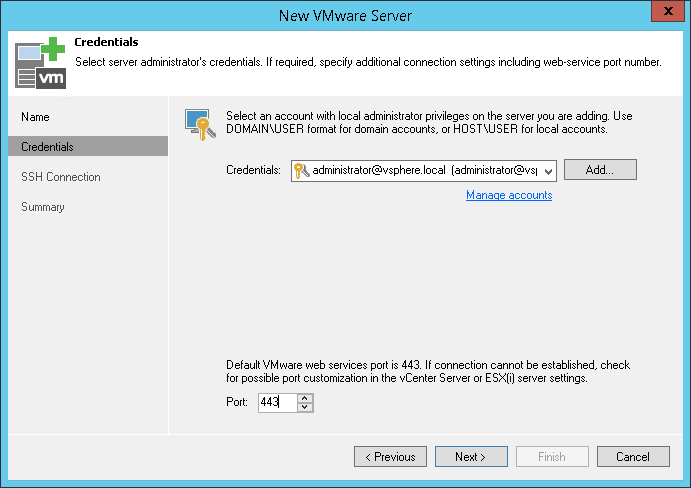Click the 'Default VMware web services port is 443' text
The width and height of the screenshot is (691, 488).
tap(323, 365)
